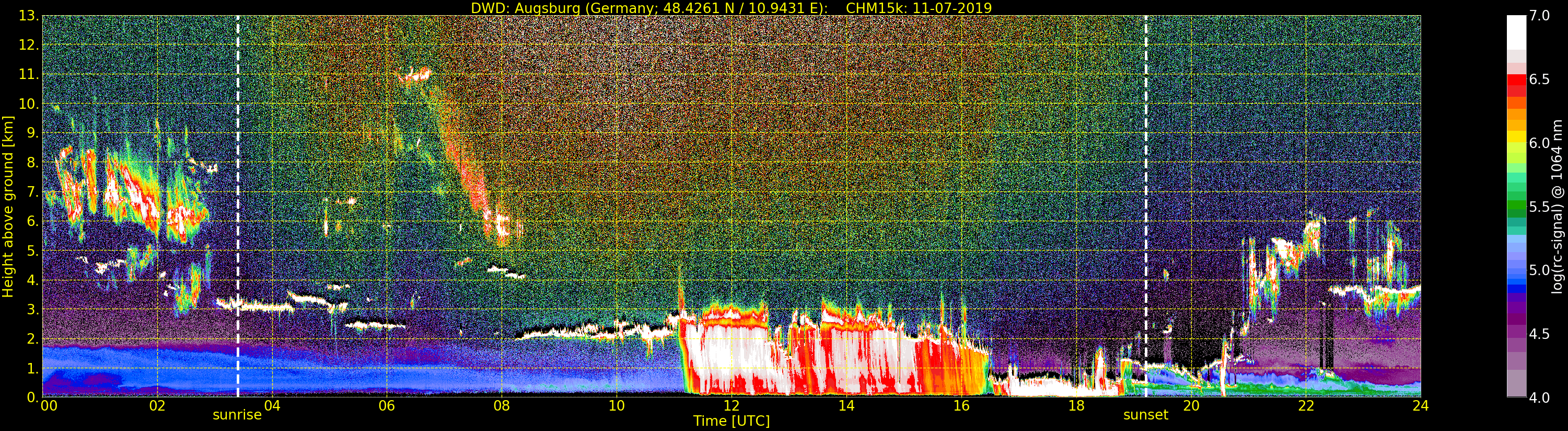Click the white top segment of the colorbar
The height and width of the screenshot is (431, 1568).
(1516, 32)
